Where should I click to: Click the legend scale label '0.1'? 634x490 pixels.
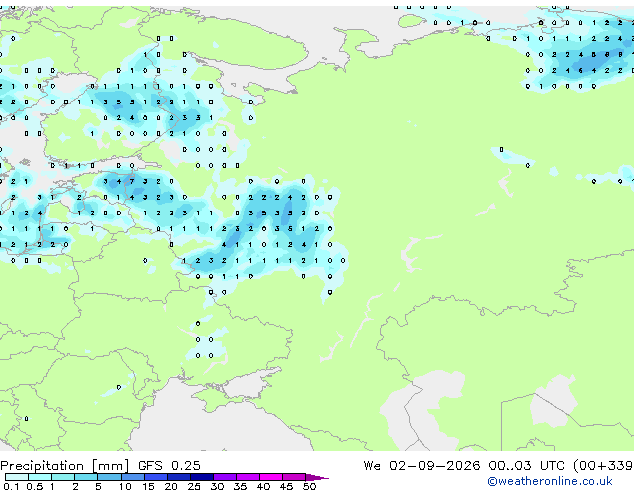pos(11,486)
